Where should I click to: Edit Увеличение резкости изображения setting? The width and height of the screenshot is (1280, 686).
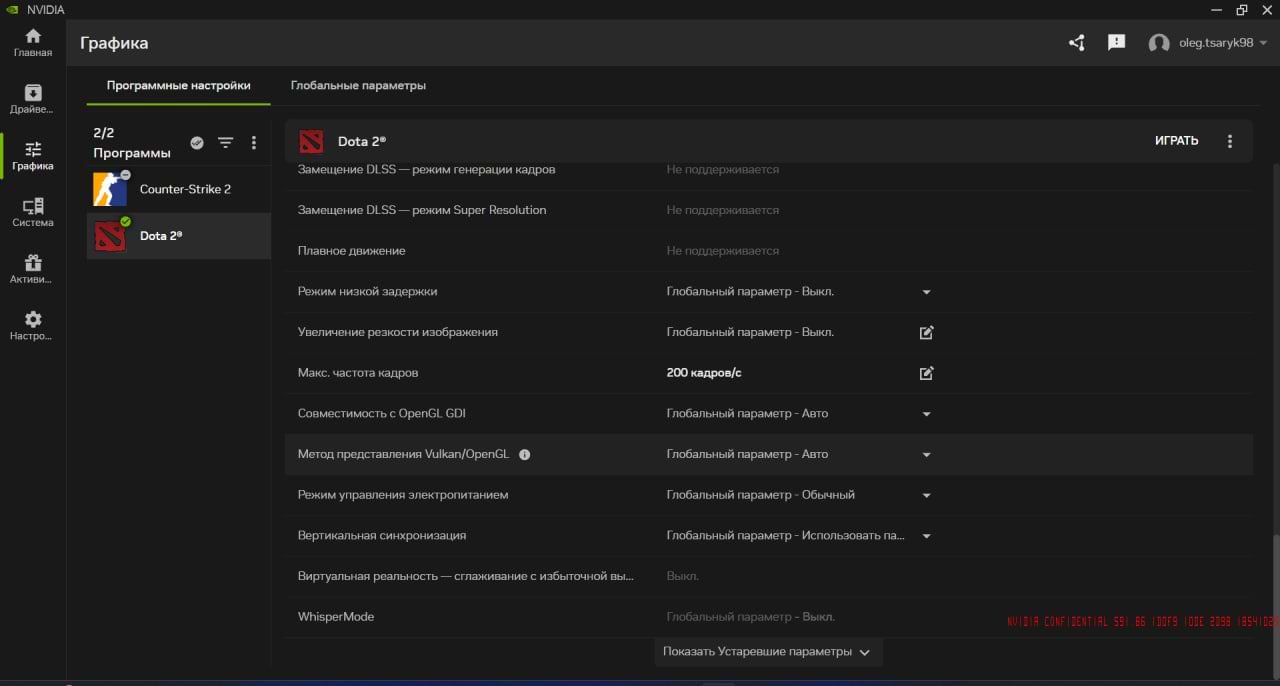pyautogui.click(x=926, y=332)
